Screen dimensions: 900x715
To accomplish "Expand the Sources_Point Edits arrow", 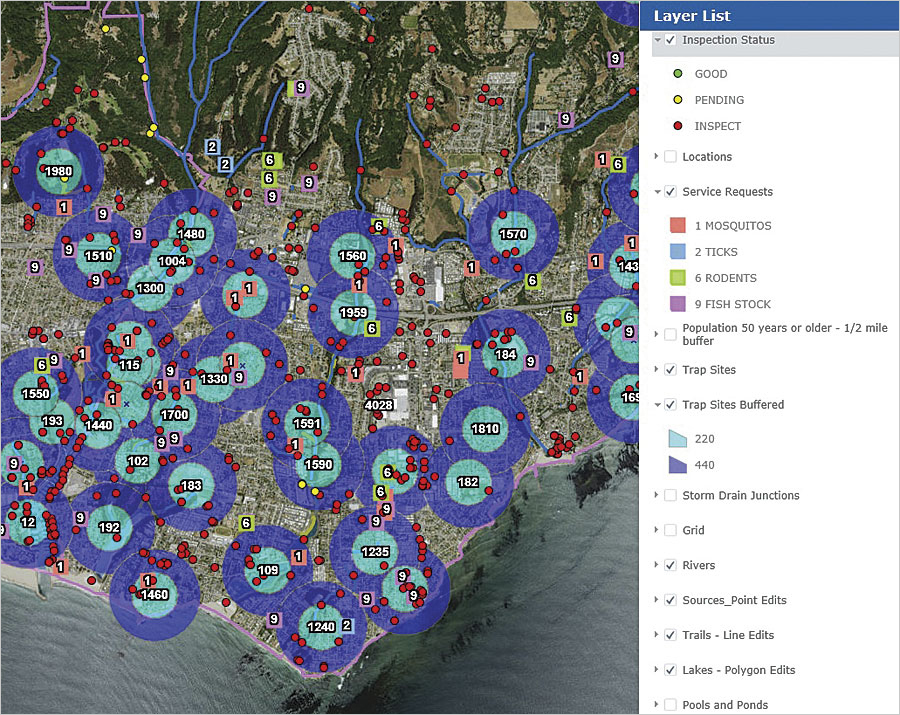I will [656, 600].
